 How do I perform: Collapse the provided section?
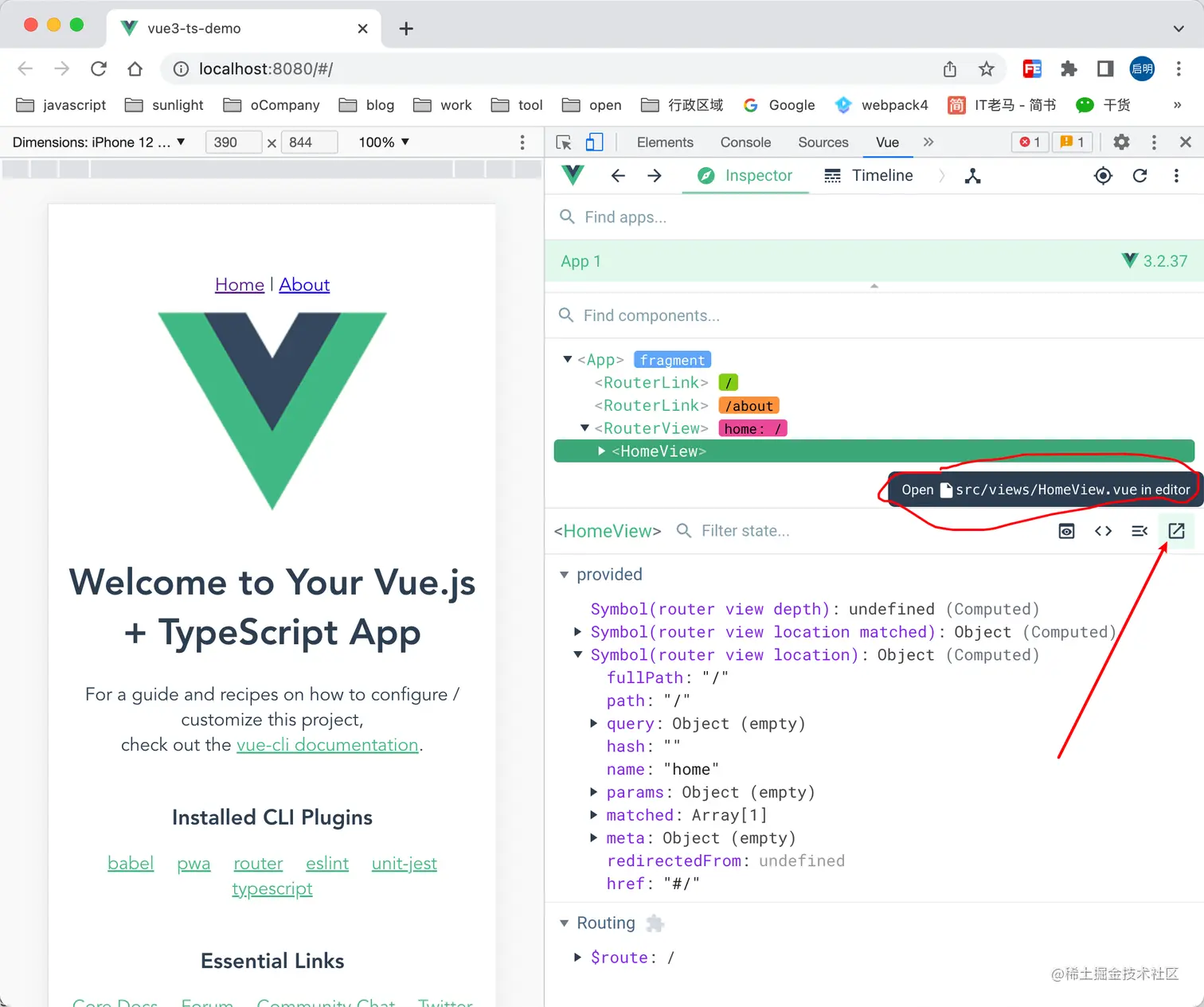click(x=565, y=575)
